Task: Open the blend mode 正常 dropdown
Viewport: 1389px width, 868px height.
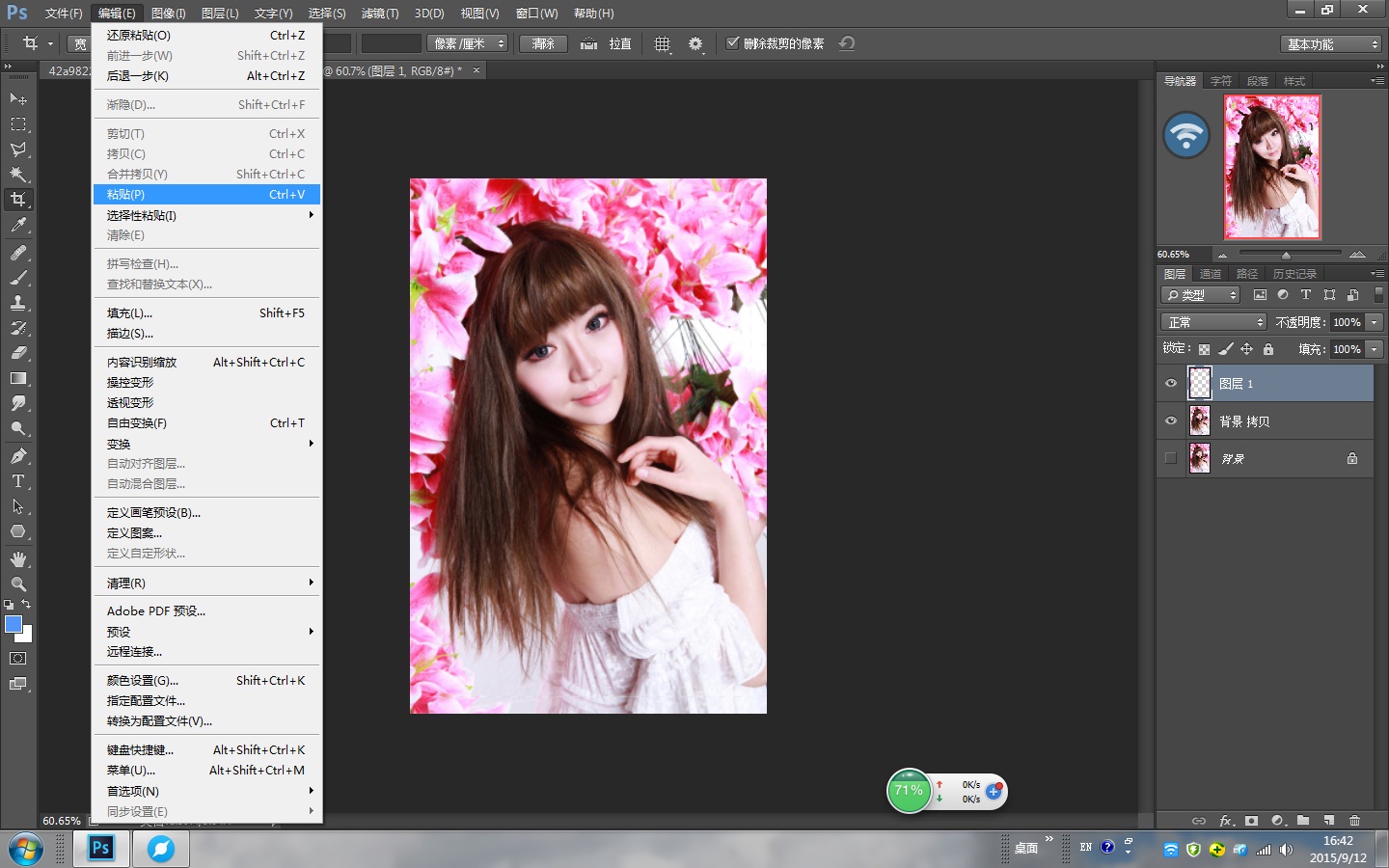Action: point(1212,322)
